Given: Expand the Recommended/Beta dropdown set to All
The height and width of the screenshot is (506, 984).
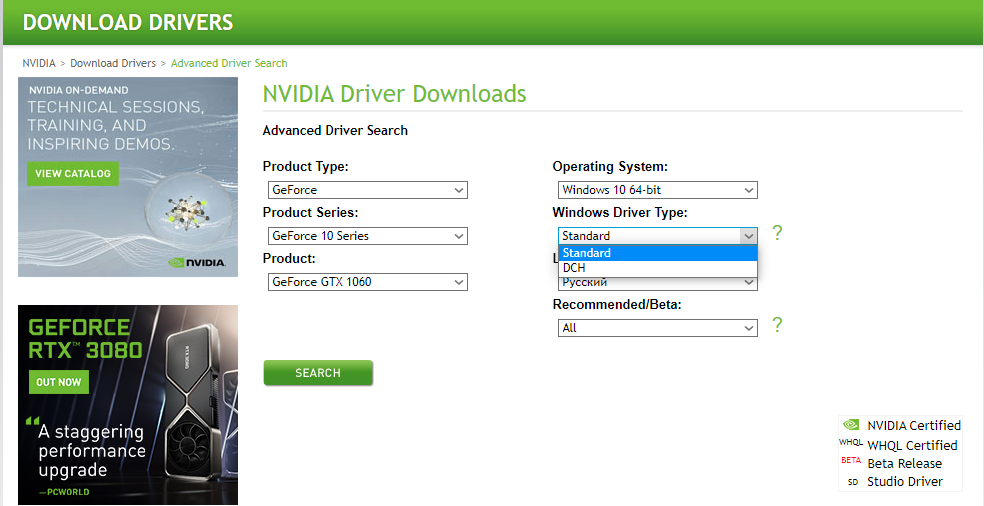Looking at the screenshot, I should pyautogui.click(x=657, y=328).
